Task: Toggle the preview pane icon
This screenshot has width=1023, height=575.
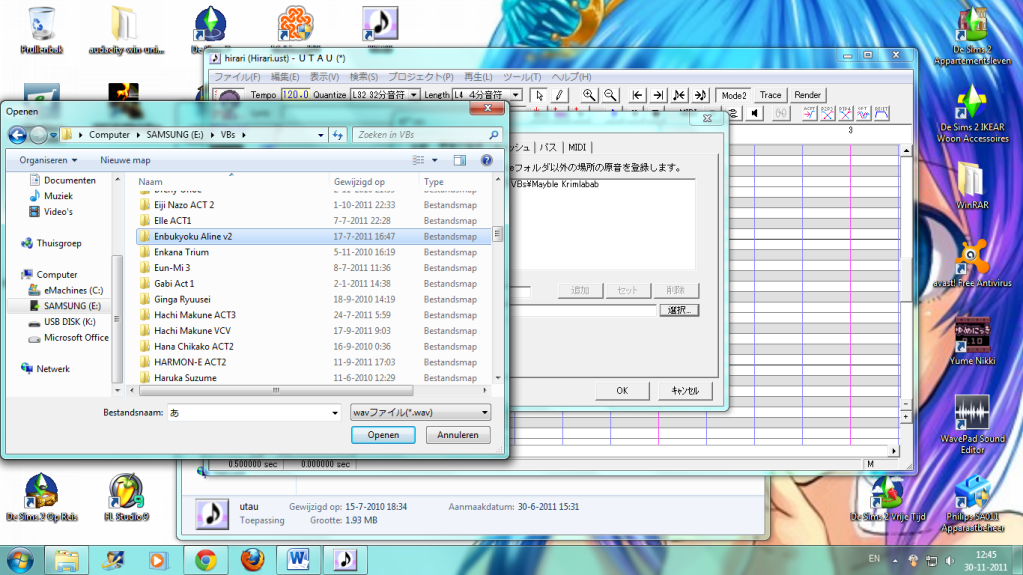Action: pos(460,160)
